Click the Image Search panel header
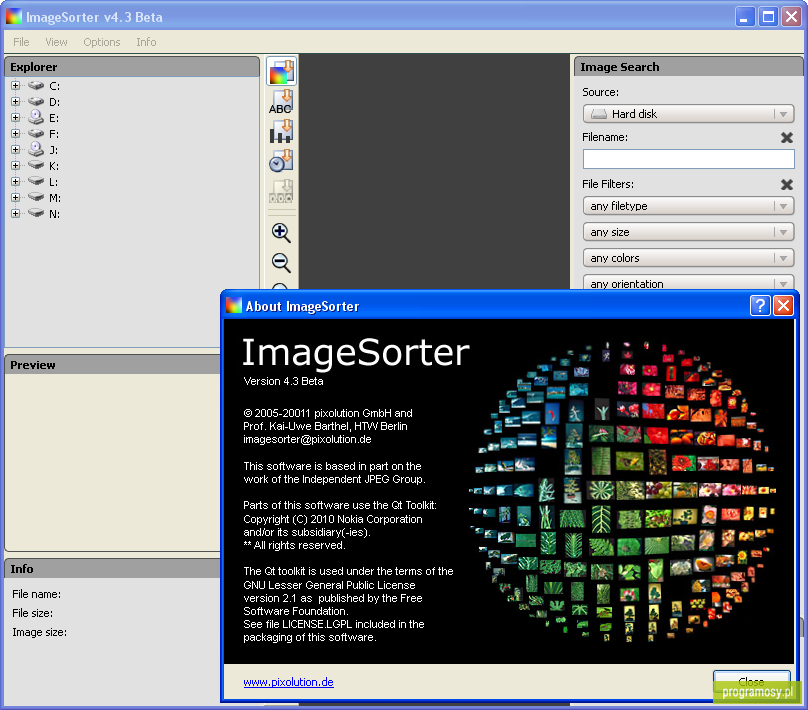The image size is (808, 710). click(688, 67)
